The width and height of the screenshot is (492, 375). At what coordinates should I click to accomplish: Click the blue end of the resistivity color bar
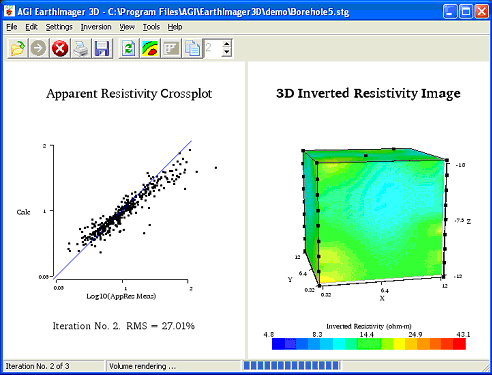pyautogui.click(x=278, y=344)
